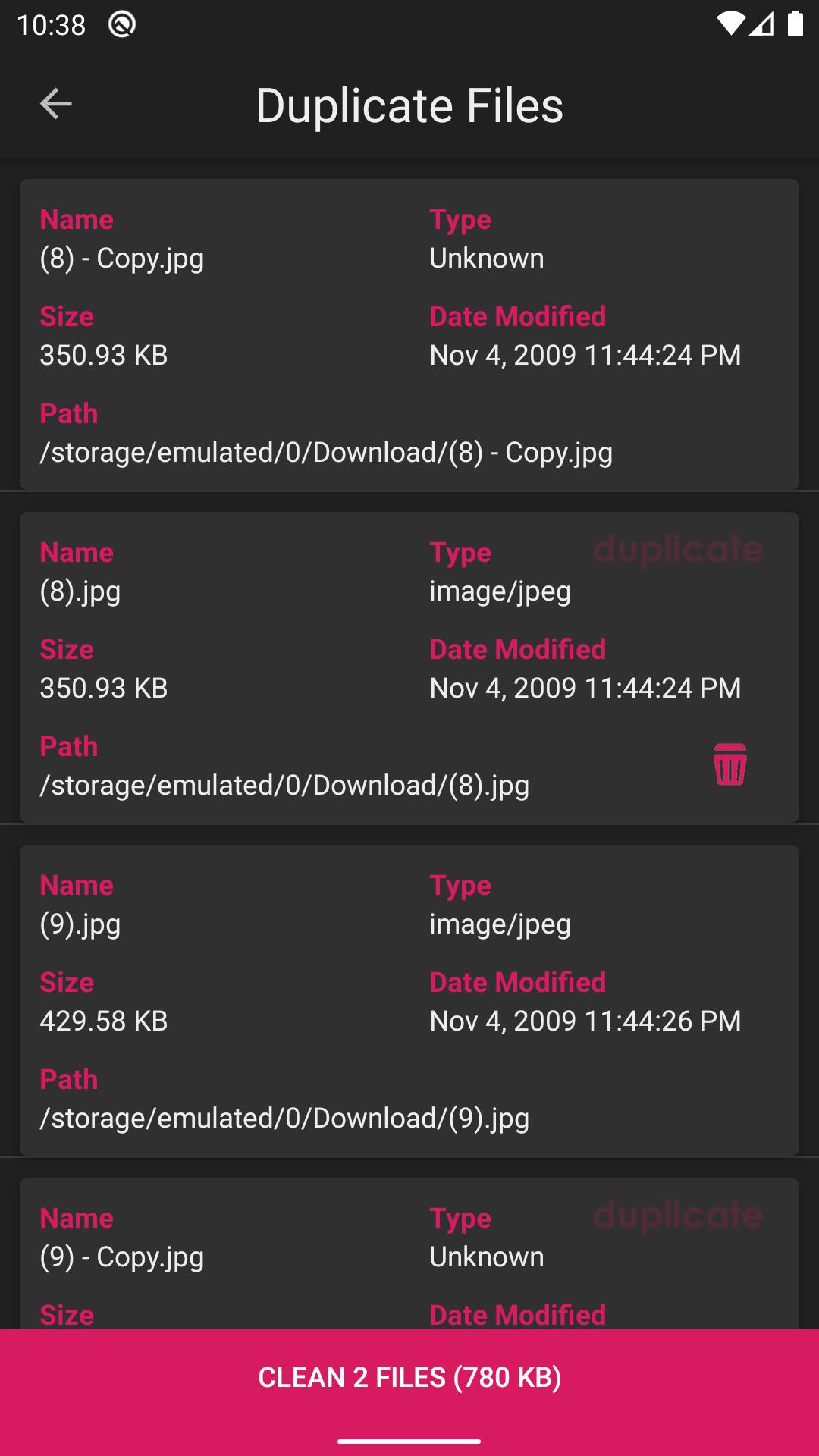The width and height of the screenshot is (819, 1456).
Task: Tap the 429.58 KB size value
Action: pyautogui.click(x=104, y=1021)
